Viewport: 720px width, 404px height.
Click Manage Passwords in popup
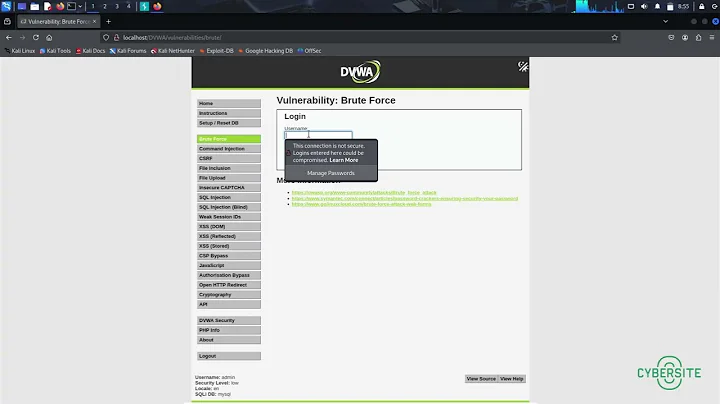coord(331,173)
